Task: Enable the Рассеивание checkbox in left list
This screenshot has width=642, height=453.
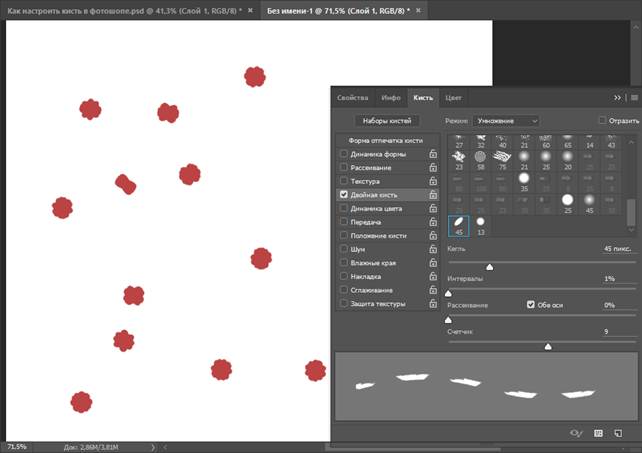Action: (x=344, y=168)
